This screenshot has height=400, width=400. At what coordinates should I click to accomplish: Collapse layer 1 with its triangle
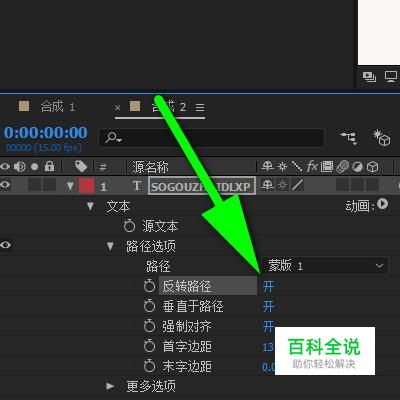click(70, 186)
